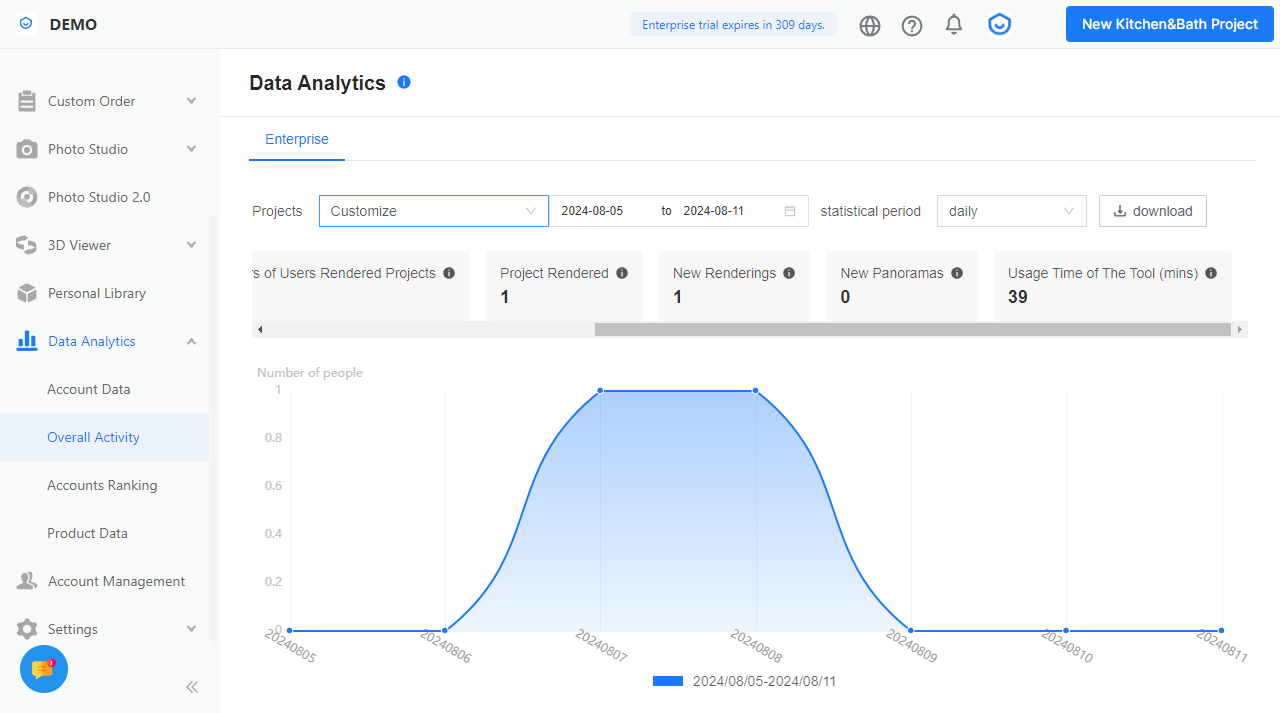Screen dimensions: 1280x713
Task: Click the user avatar icon in header
Action: tap(999, 24)
